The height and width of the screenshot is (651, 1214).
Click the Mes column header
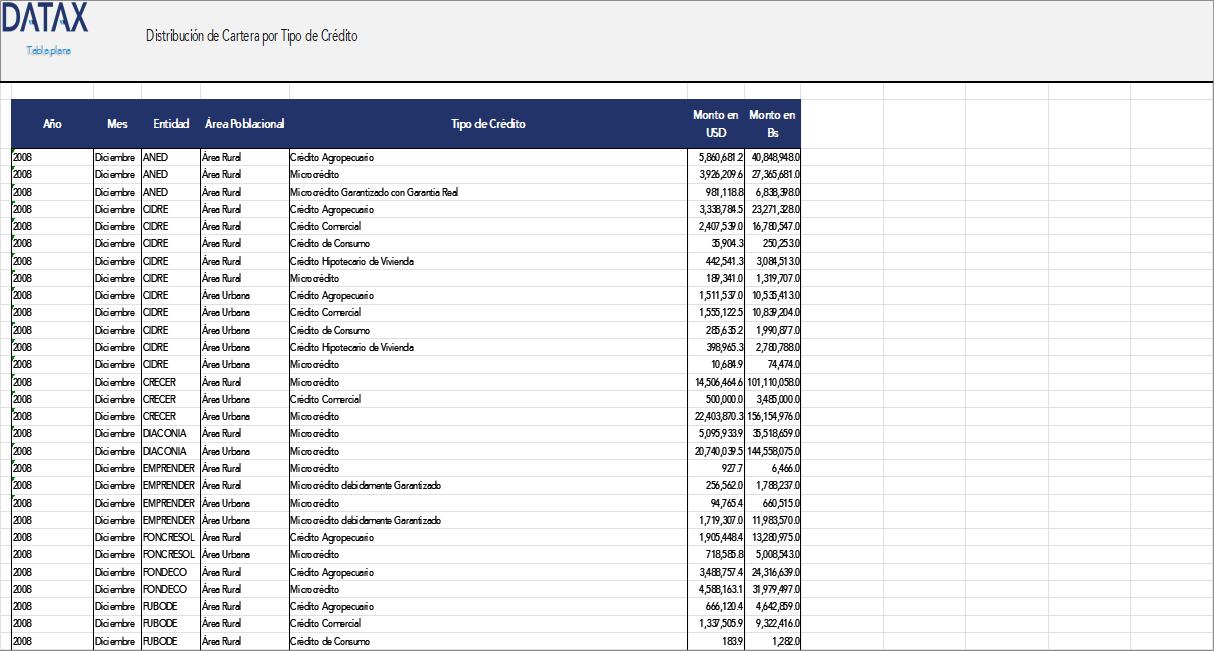click(x=117, y=124)
